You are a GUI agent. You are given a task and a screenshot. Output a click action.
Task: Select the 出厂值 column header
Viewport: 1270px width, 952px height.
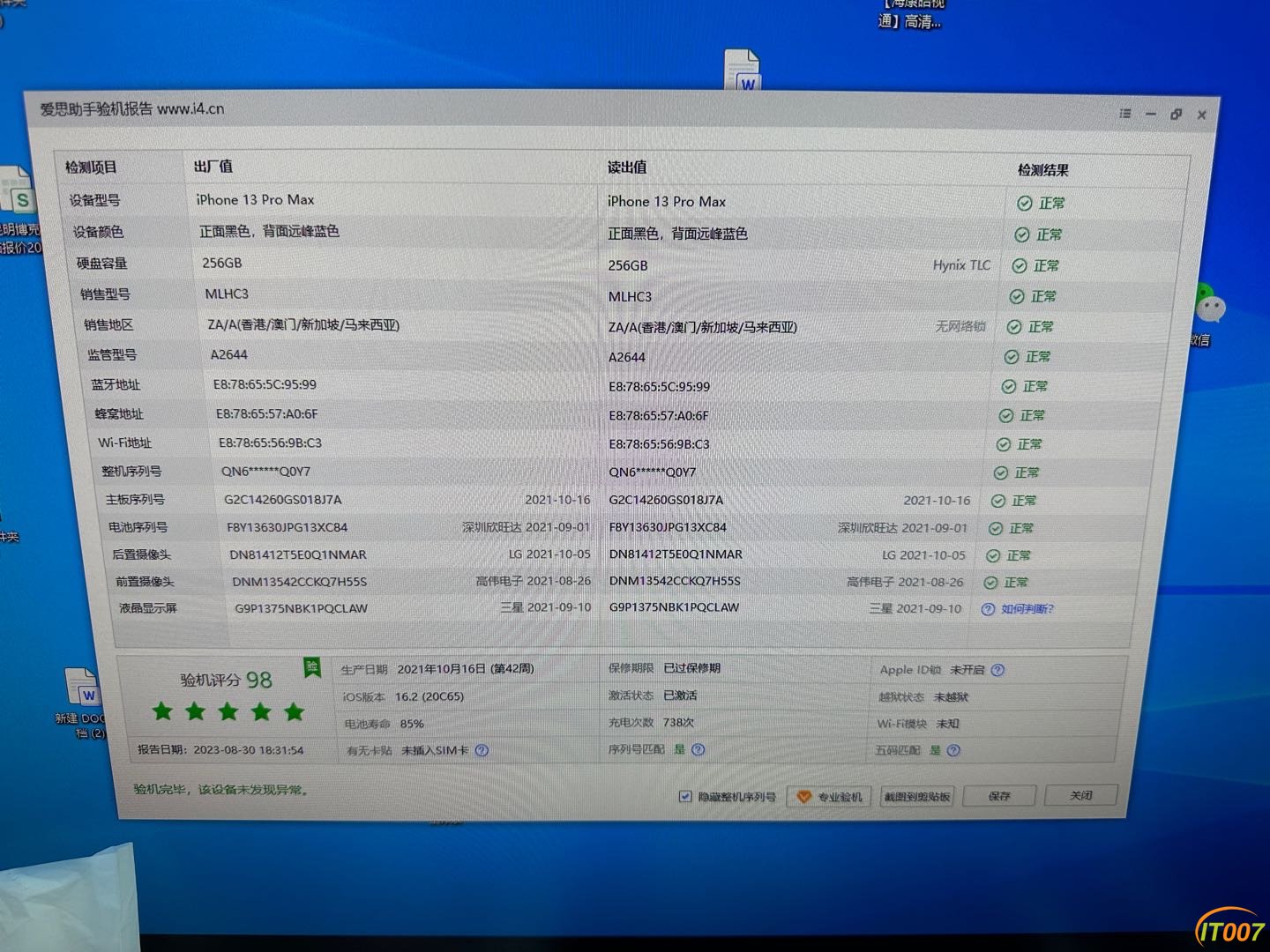(x=213, y=166)
